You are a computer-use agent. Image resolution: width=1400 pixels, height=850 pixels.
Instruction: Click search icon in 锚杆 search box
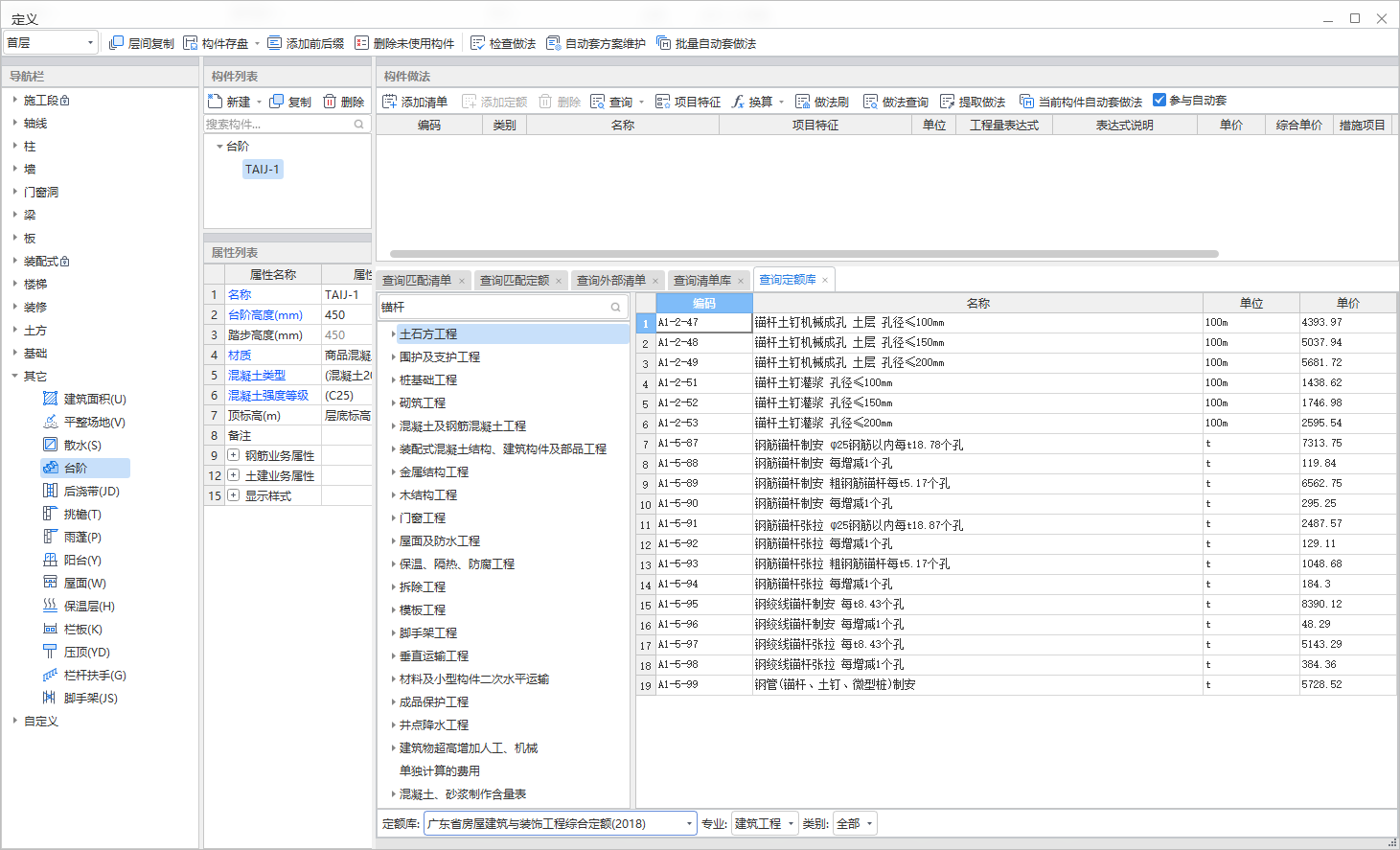[616, 307]
